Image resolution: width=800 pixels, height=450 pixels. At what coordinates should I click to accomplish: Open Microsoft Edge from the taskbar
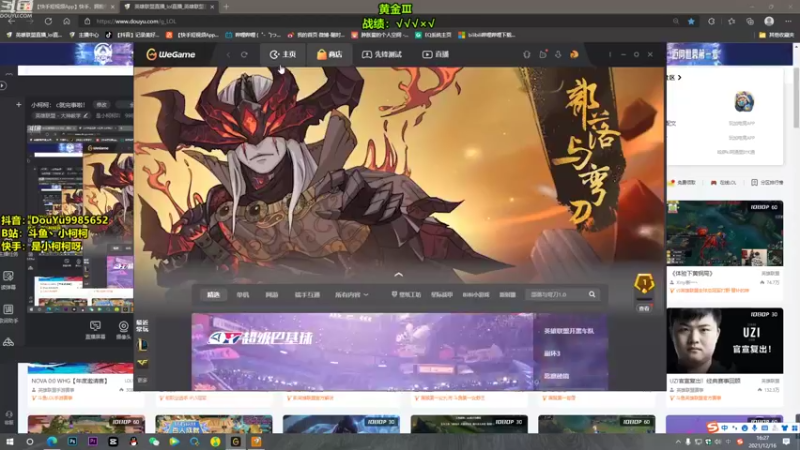[x=52, y=441]
